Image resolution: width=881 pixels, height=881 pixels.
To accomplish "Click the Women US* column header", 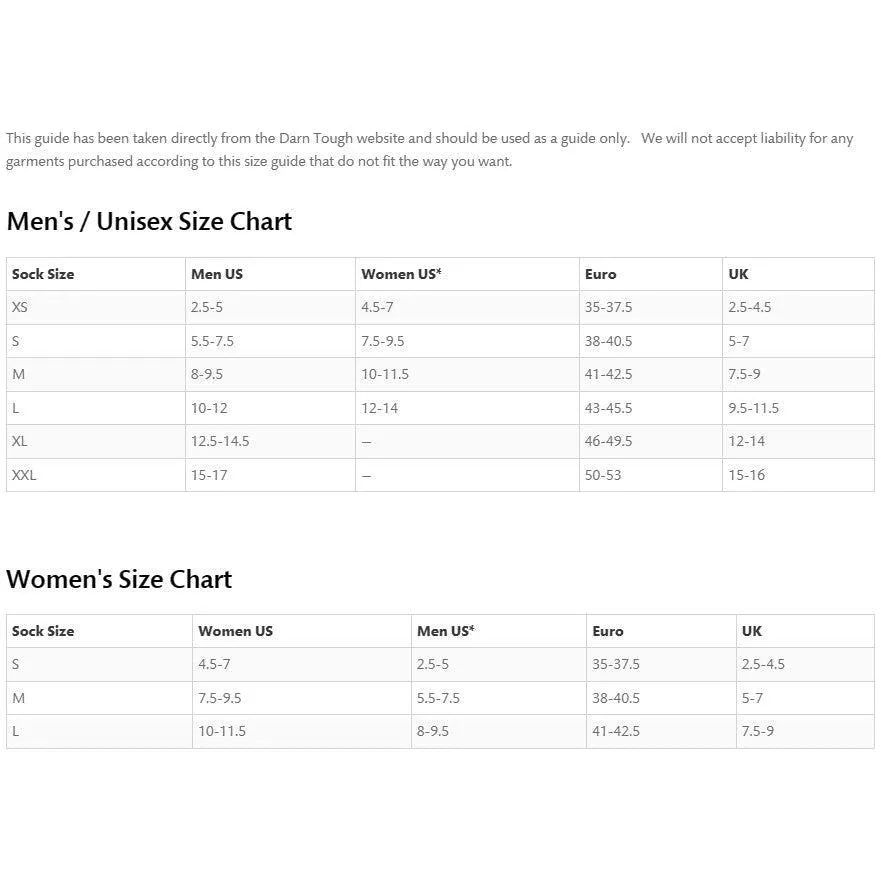I will pos(401,274).
